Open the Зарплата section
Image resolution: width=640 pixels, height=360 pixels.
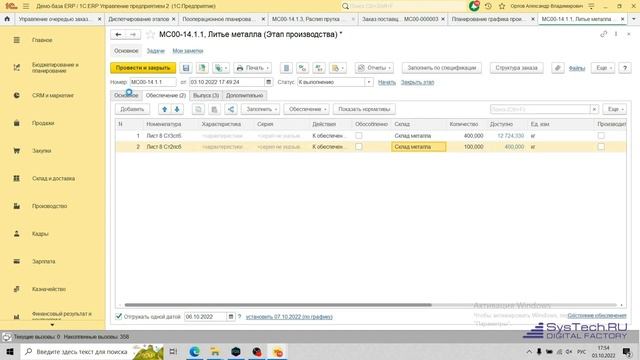pyautogui.click(x=43, y=262)
